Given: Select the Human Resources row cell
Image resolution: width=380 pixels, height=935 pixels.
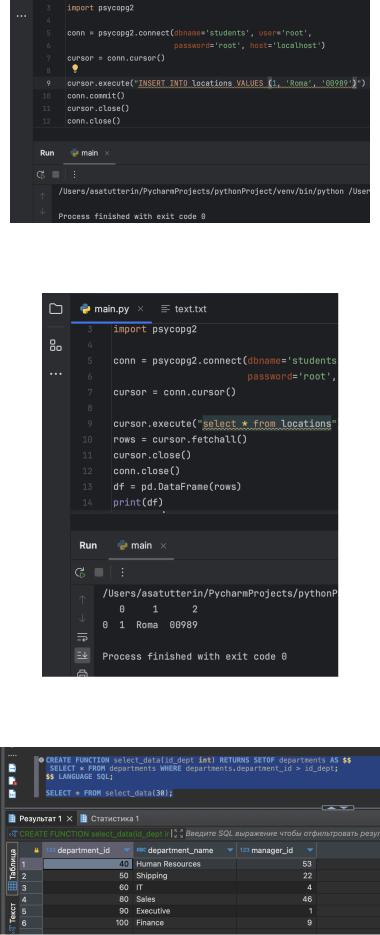Looking at the screenshot, I should coord(185,863).
